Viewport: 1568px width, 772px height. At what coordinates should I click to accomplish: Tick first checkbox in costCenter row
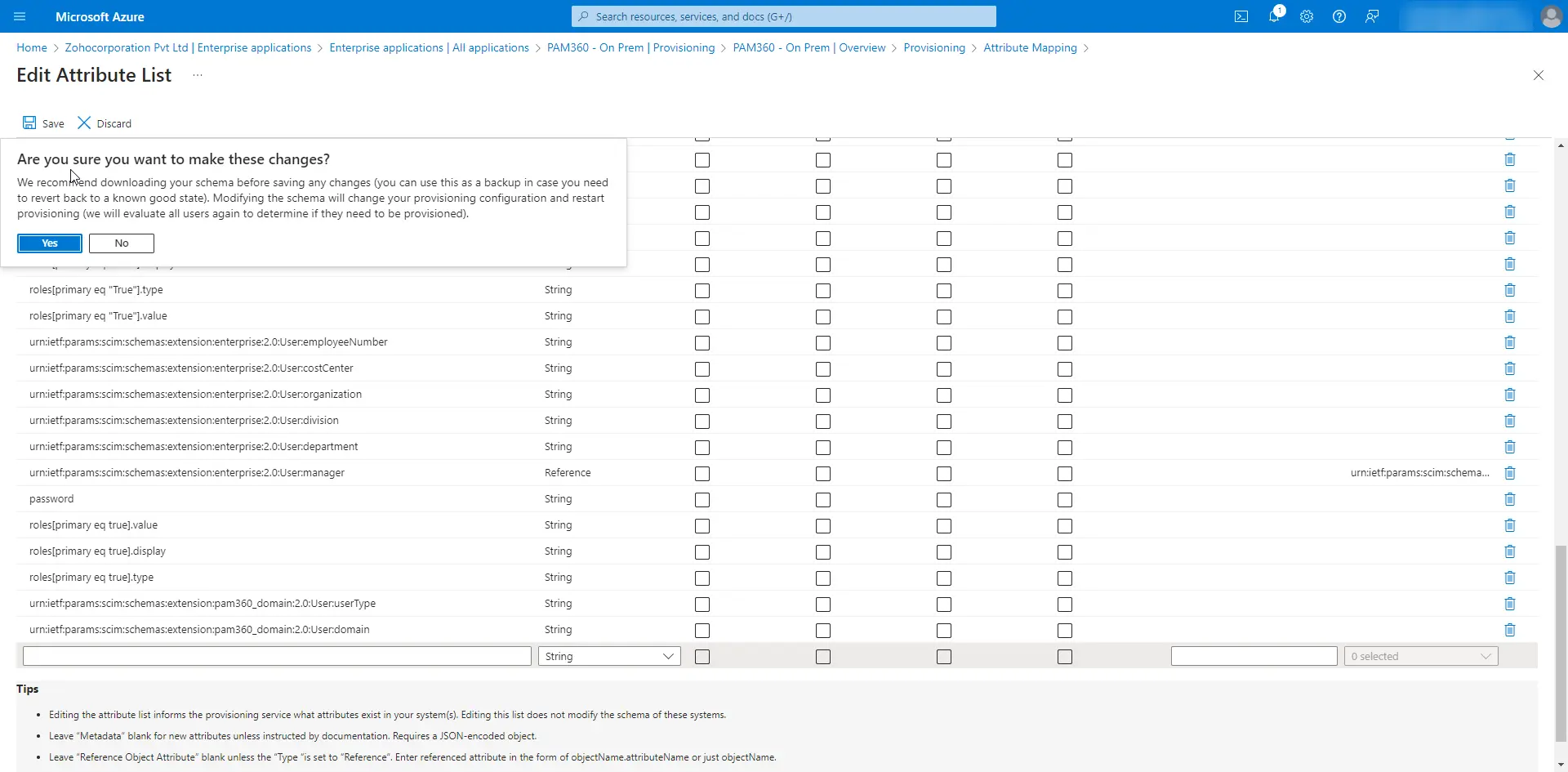(x=702, y=369)
